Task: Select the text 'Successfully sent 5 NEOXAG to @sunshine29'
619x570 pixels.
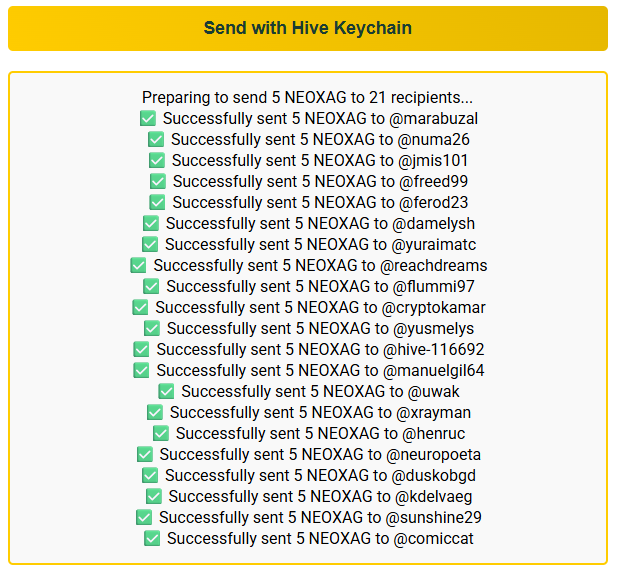Action: (x=320, y=517)
